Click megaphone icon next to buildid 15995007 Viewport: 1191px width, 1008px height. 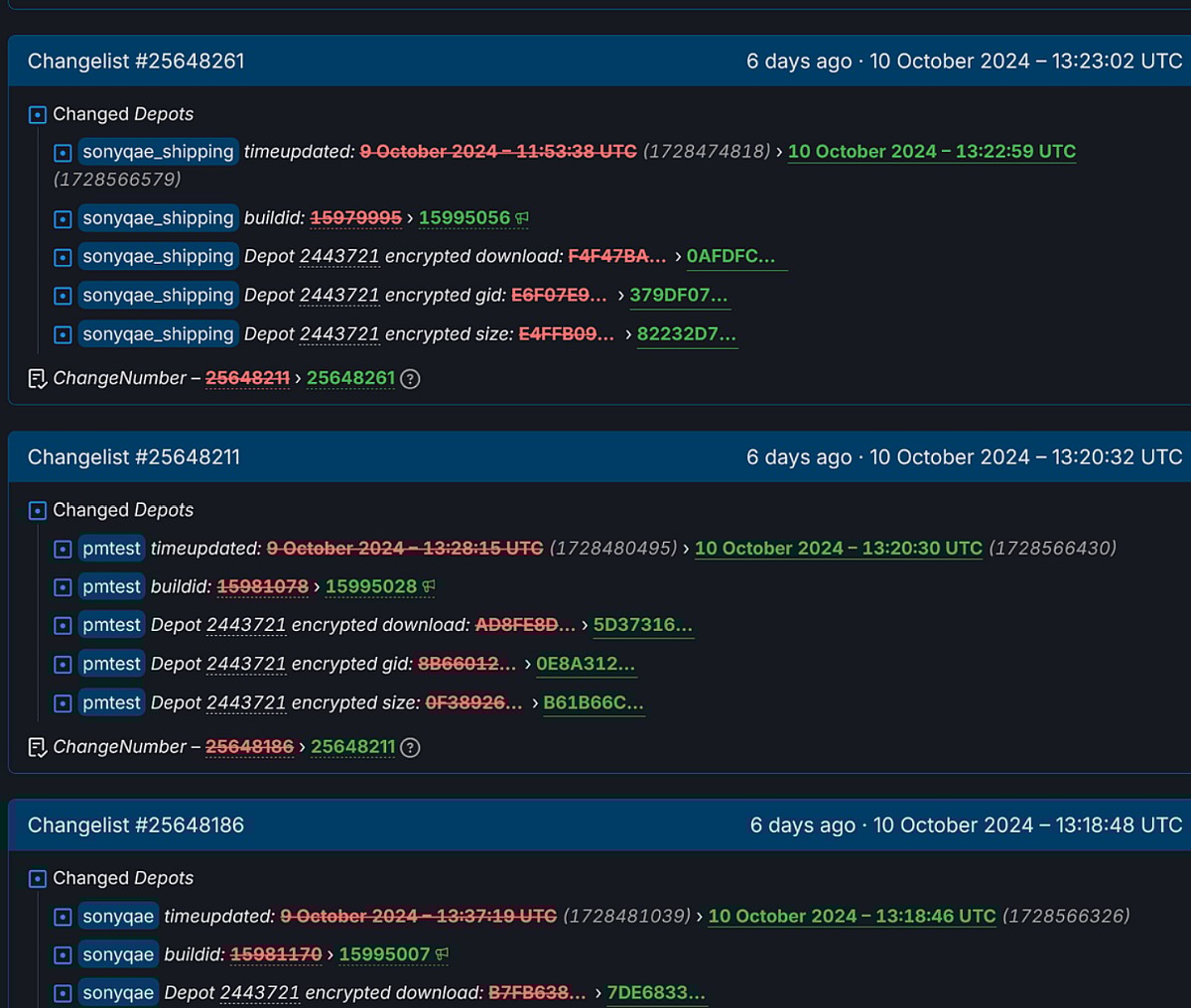click(442, 954)
